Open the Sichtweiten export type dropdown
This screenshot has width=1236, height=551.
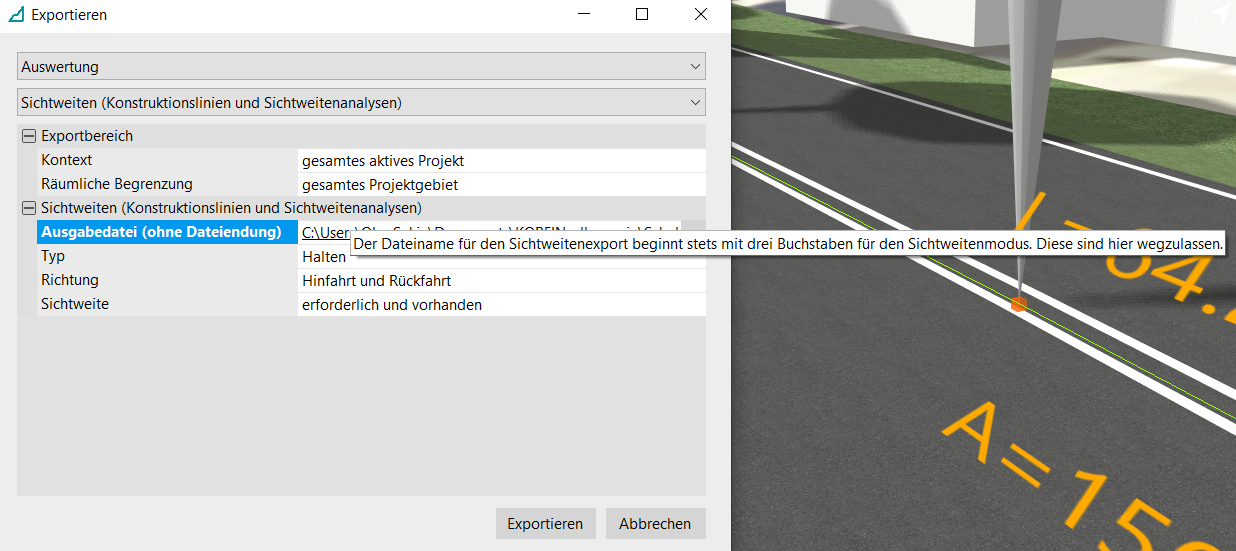click(361, 103)
